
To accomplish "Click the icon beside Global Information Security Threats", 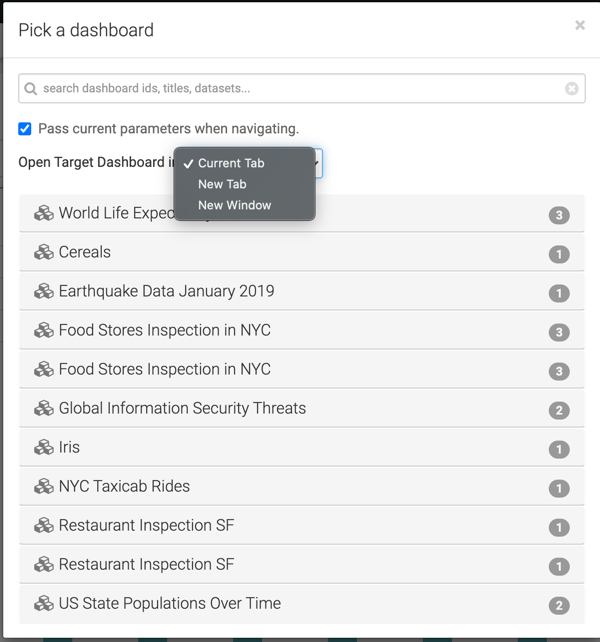I will coord(43,409).
